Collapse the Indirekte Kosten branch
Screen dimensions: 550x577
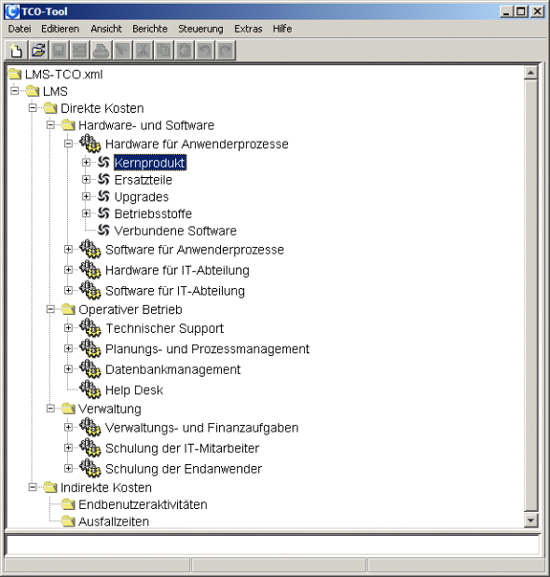(33, 487)
